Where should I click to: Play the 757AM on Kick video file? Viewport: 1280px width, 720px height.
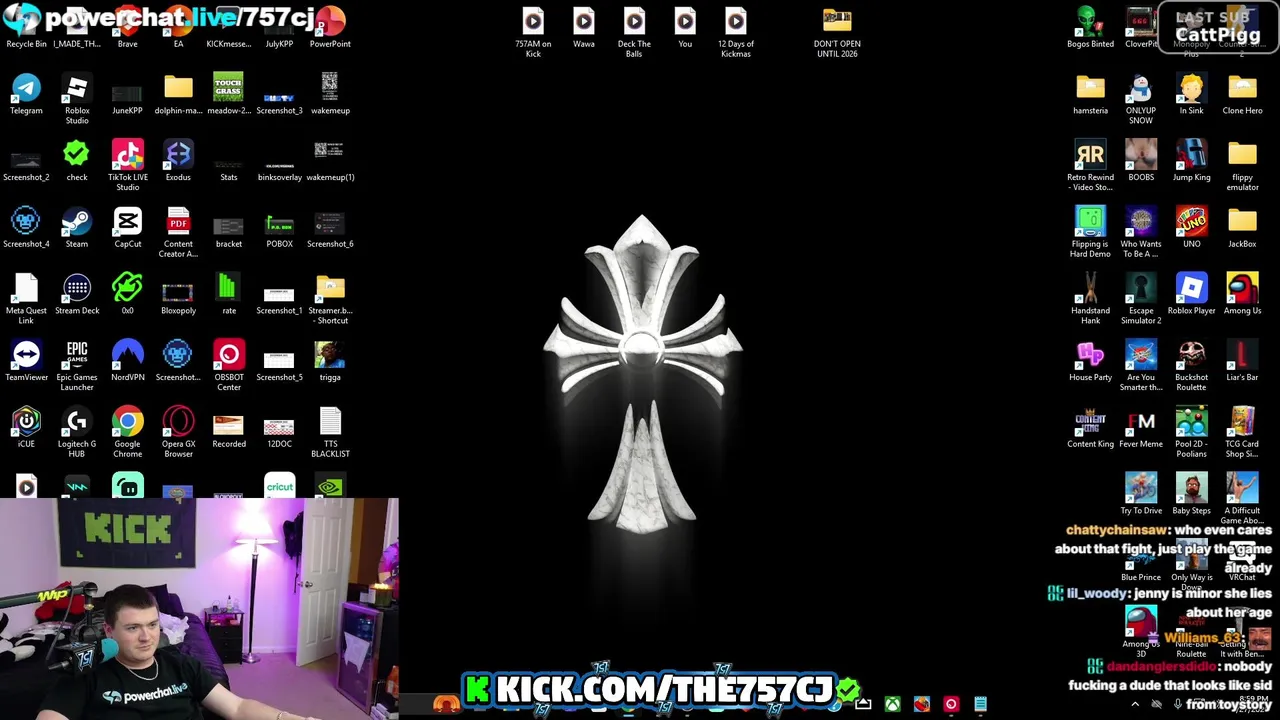click(533, 33)
